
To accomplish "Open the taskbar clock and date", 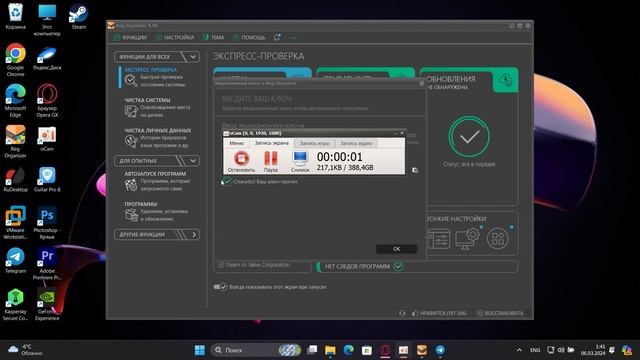I will coord(593,350).
